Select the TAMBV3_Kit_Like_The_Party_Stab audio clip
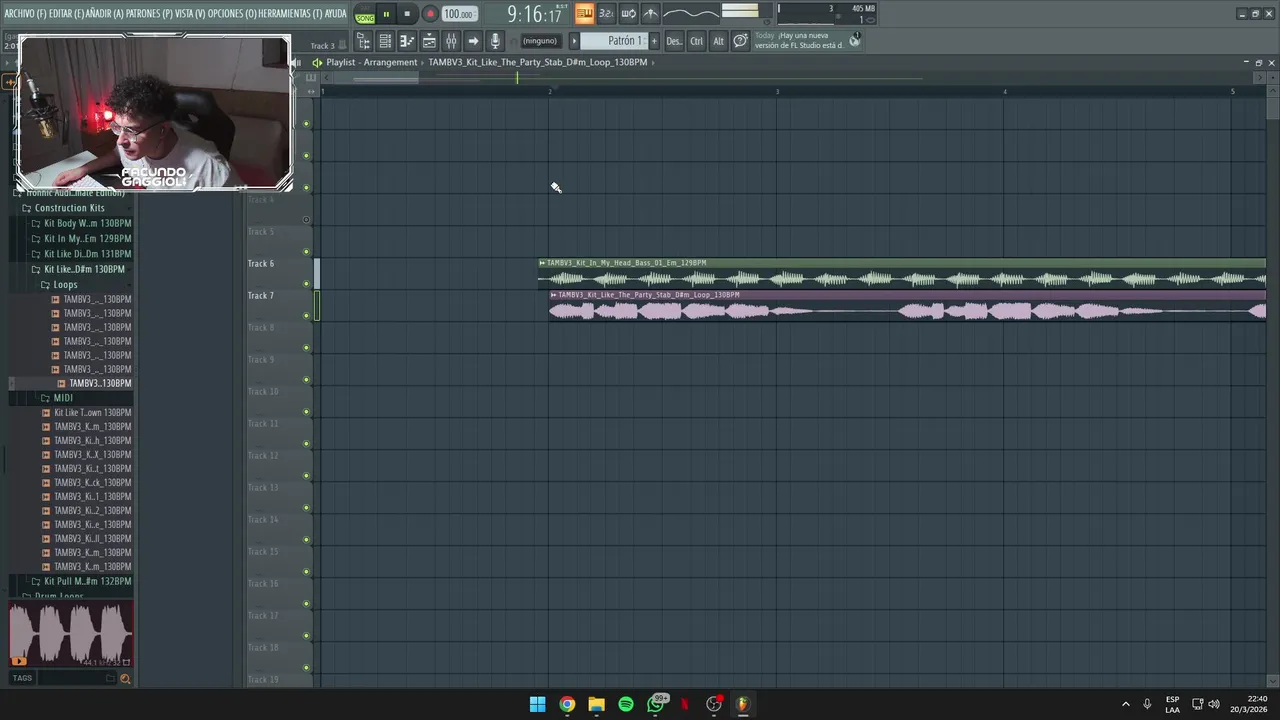The width and height of the screenshot is (1280, 720). (x=907, y=306)
